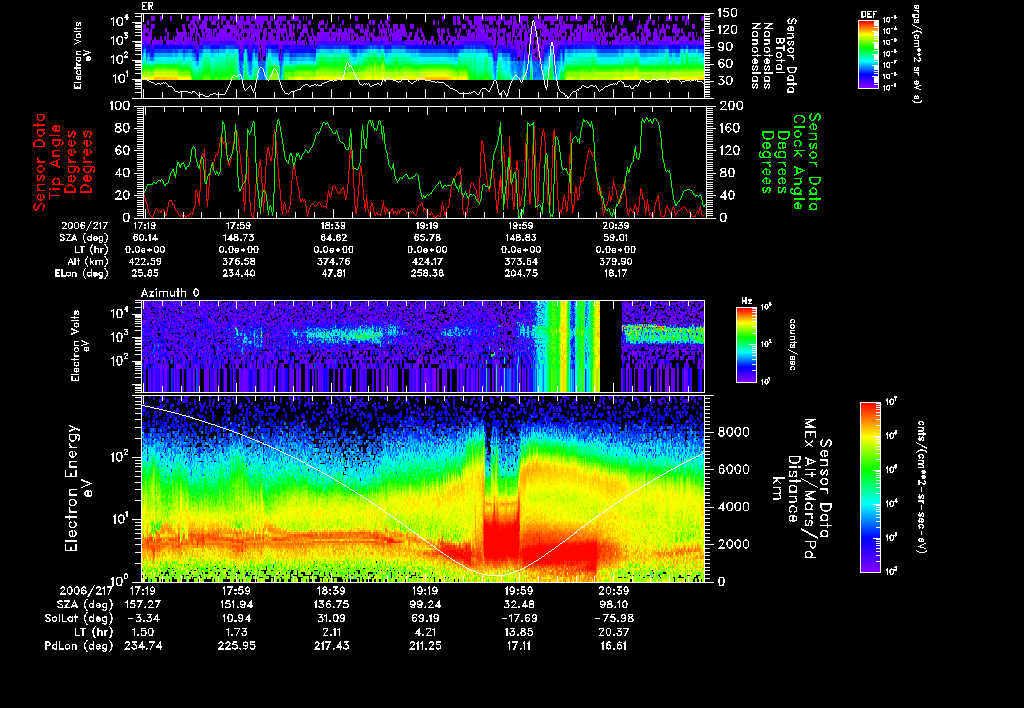Click the altitude value "373.64"
Screen dimensions: 1024x708
coord(522,261)
